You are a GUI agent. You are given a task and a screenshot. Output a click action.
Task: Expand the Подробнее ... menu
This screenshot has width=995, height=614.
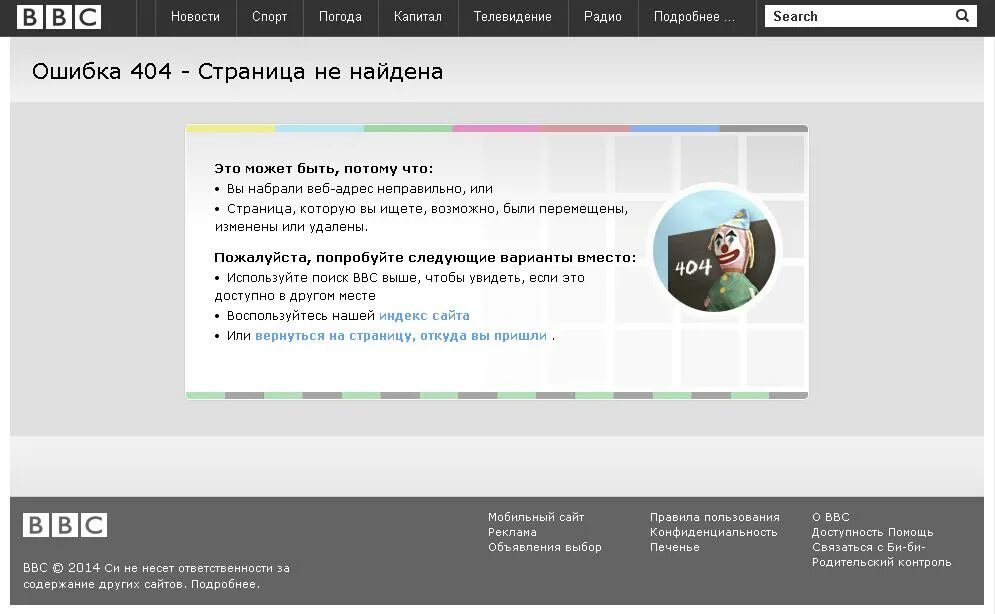pyautogui.click(x=694, y=17)
